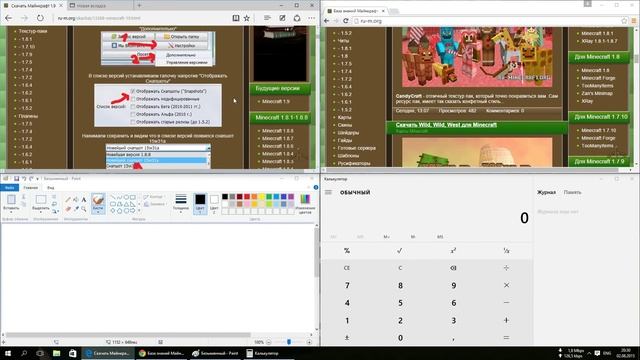Select the Fill with color bucket tool
The height and width of the screenshot is (360, 640).
(76, 200)
